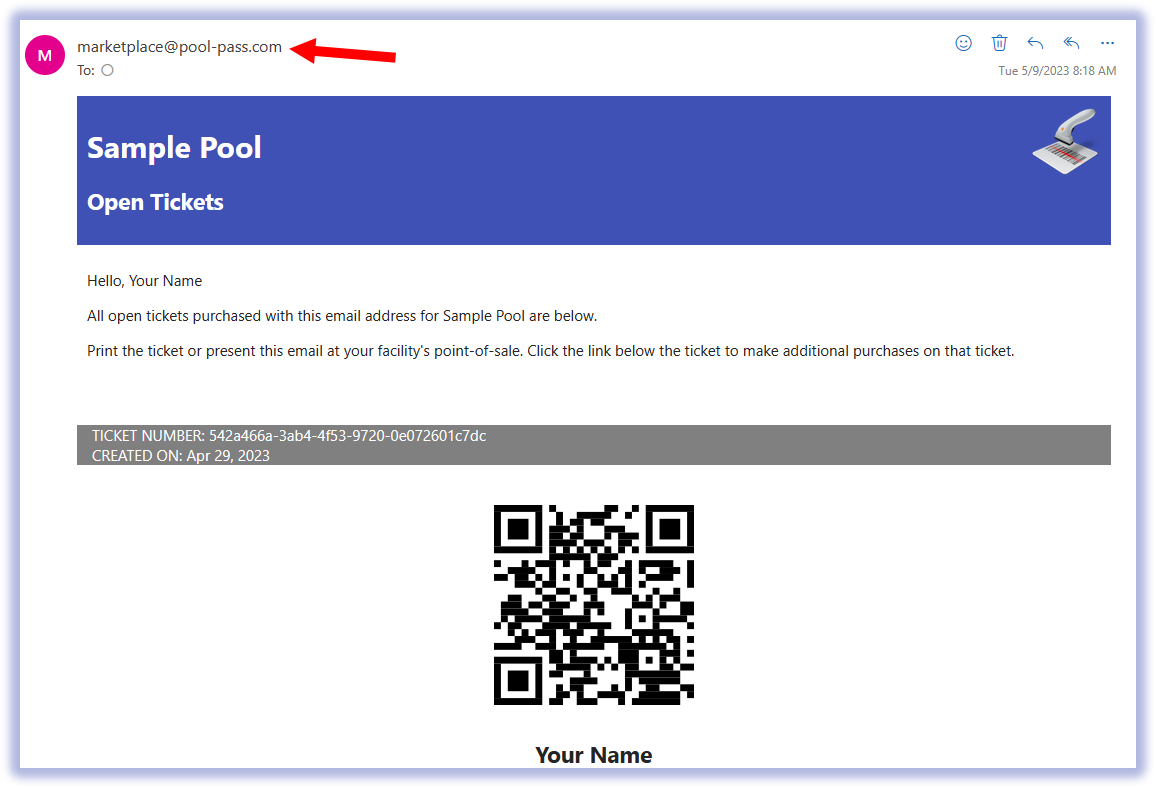The height and width of the screenshot is (788, 1156).
Task: Delete the email using the trash icon
Action: pos(999,43)
